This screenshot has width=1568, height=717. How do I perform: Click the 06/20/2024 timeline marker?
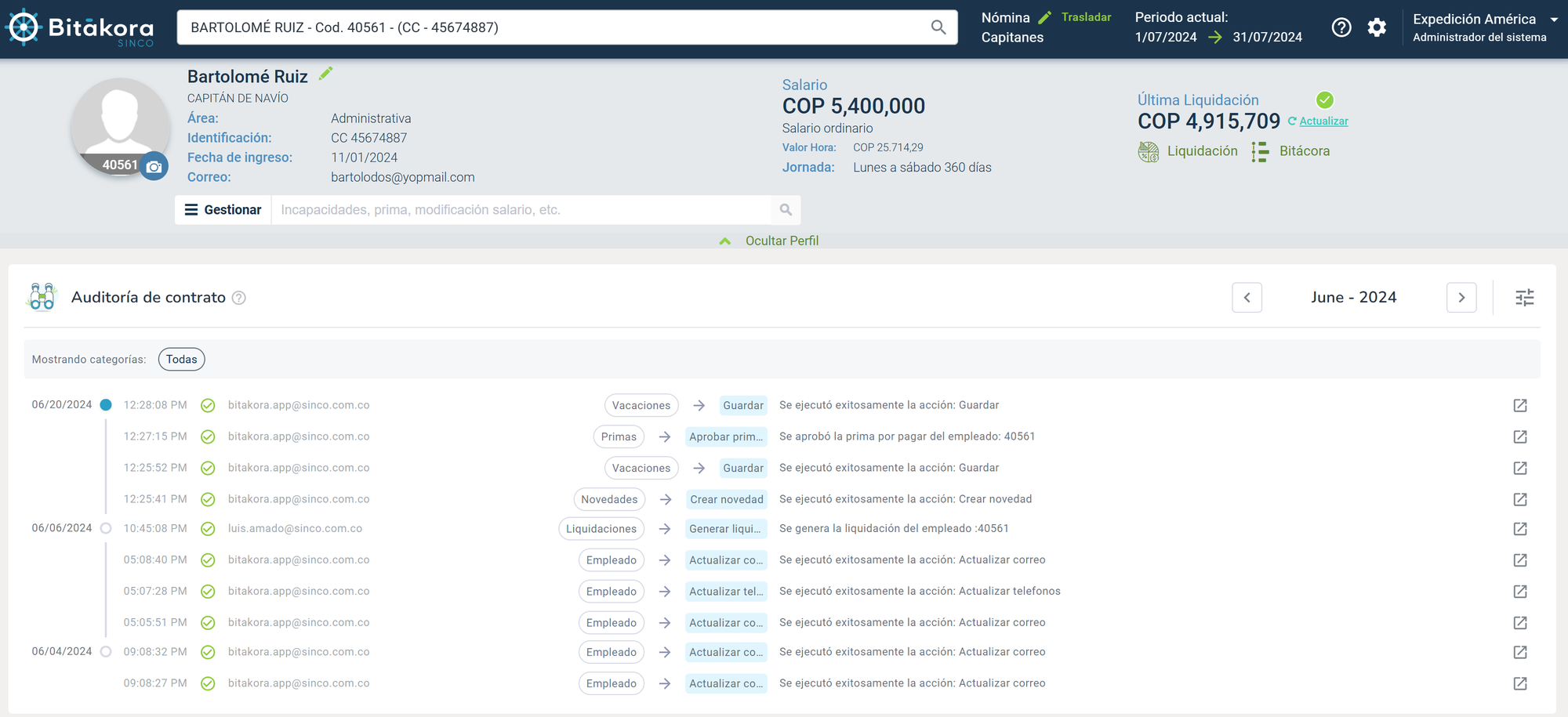106,405
